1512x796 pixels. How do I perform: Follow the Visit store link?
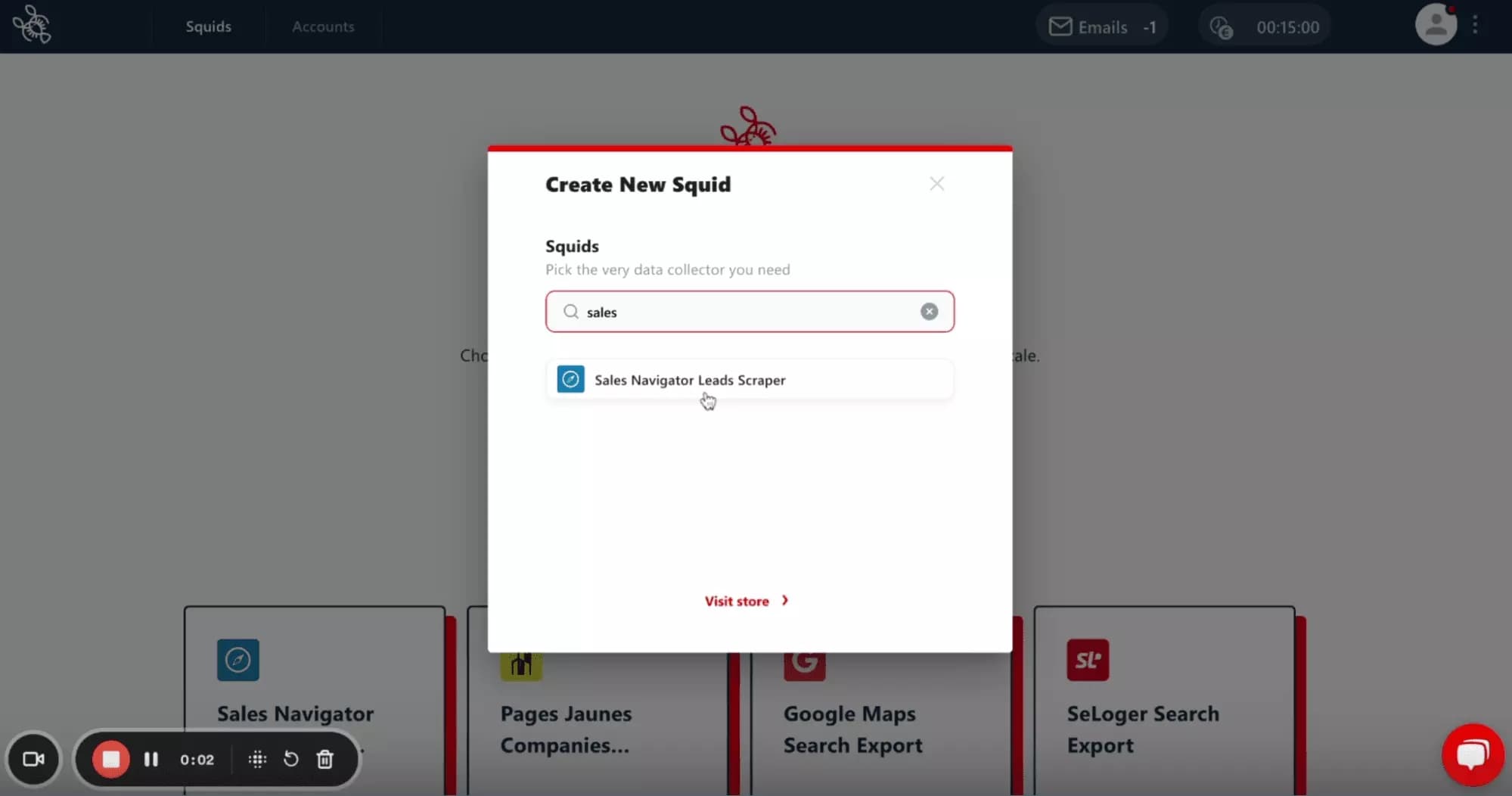pyautogui.click(x=737, y=601)
